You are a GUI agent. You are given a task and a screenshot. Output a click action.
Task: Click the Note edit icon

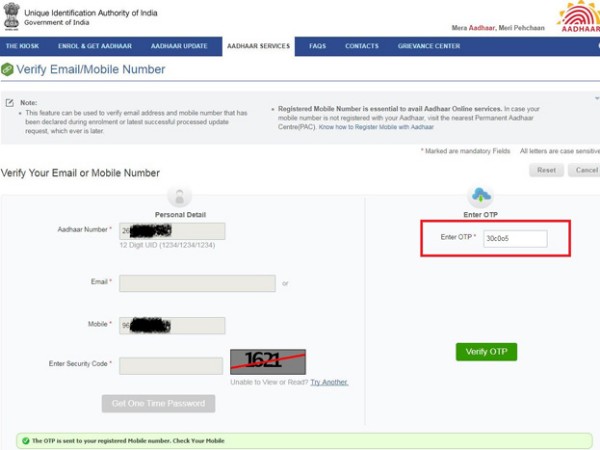click(10, 103)
